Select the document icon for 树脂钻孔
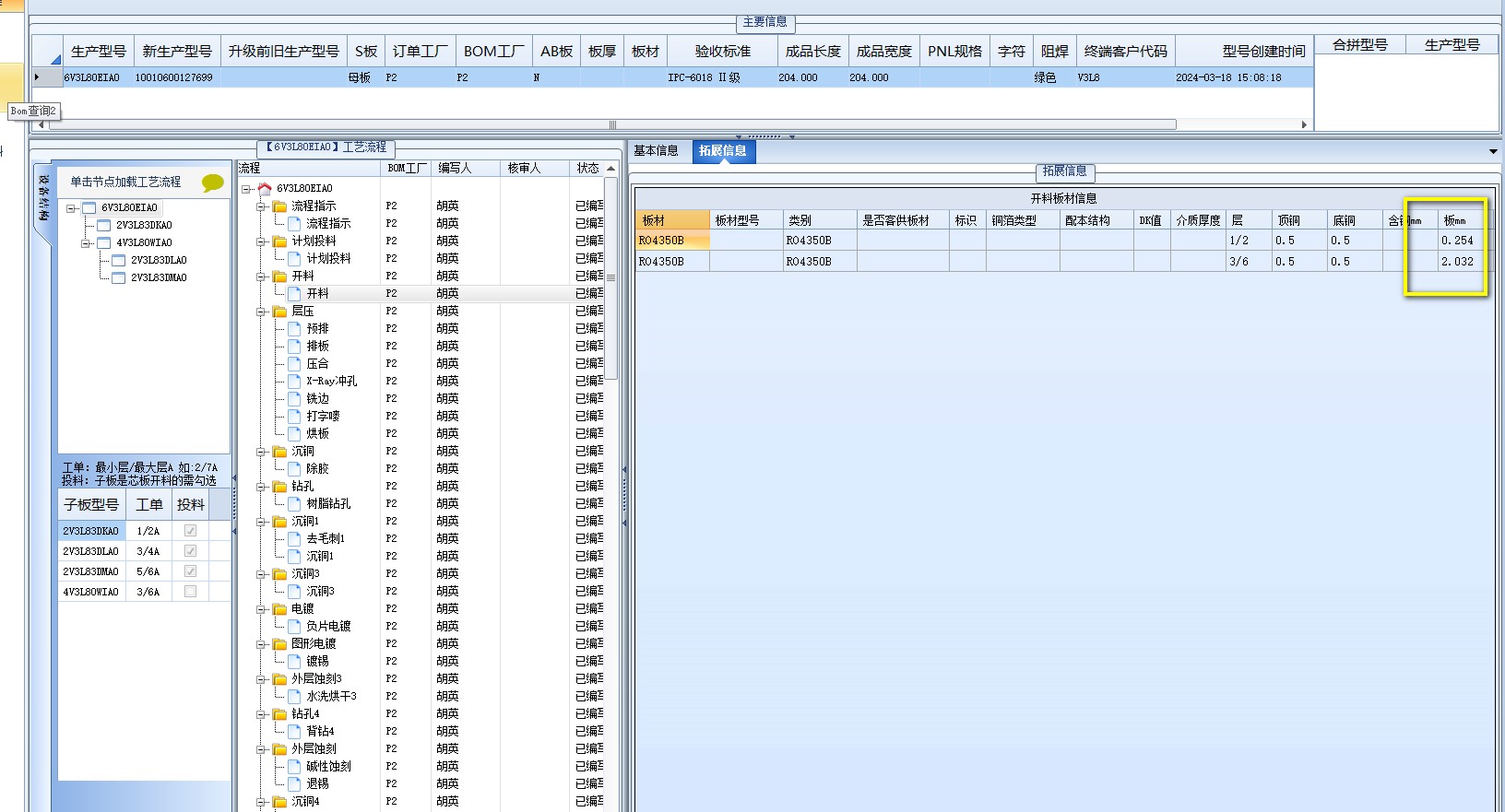Viewport: 1505px width, 812px height. [294, 503]
